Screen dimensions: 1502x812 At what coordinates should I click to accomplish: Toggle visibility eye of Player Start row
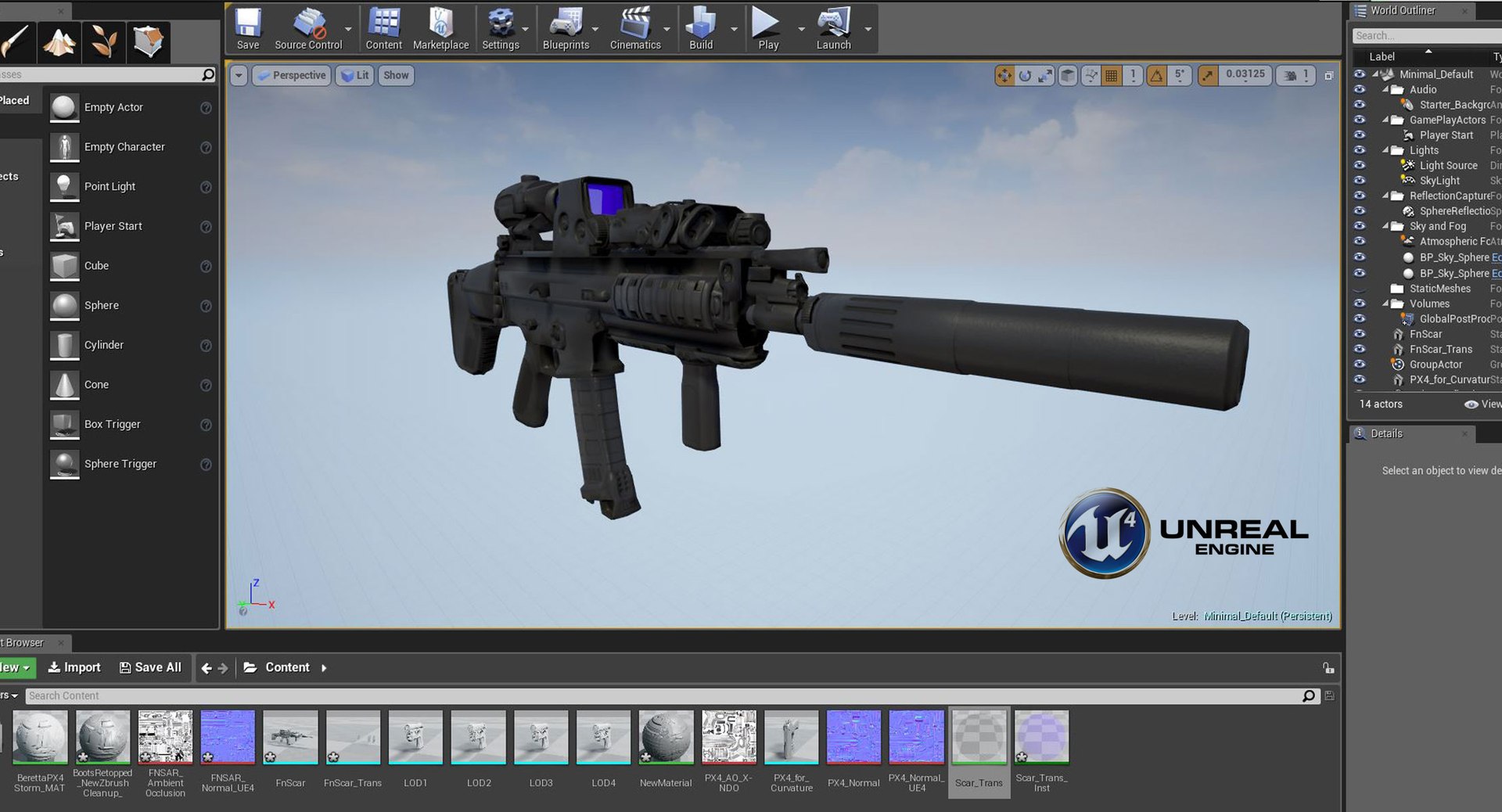tap(1360, 135)
